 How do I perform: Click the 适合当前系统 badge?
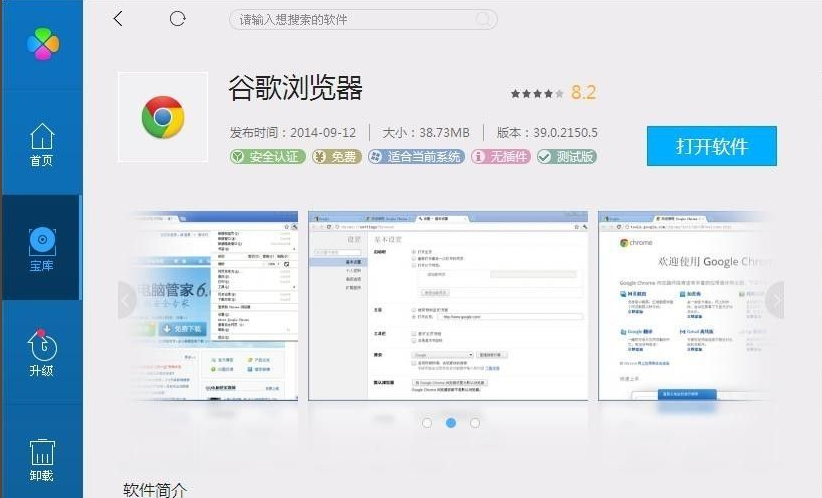(x=416, y=157)
